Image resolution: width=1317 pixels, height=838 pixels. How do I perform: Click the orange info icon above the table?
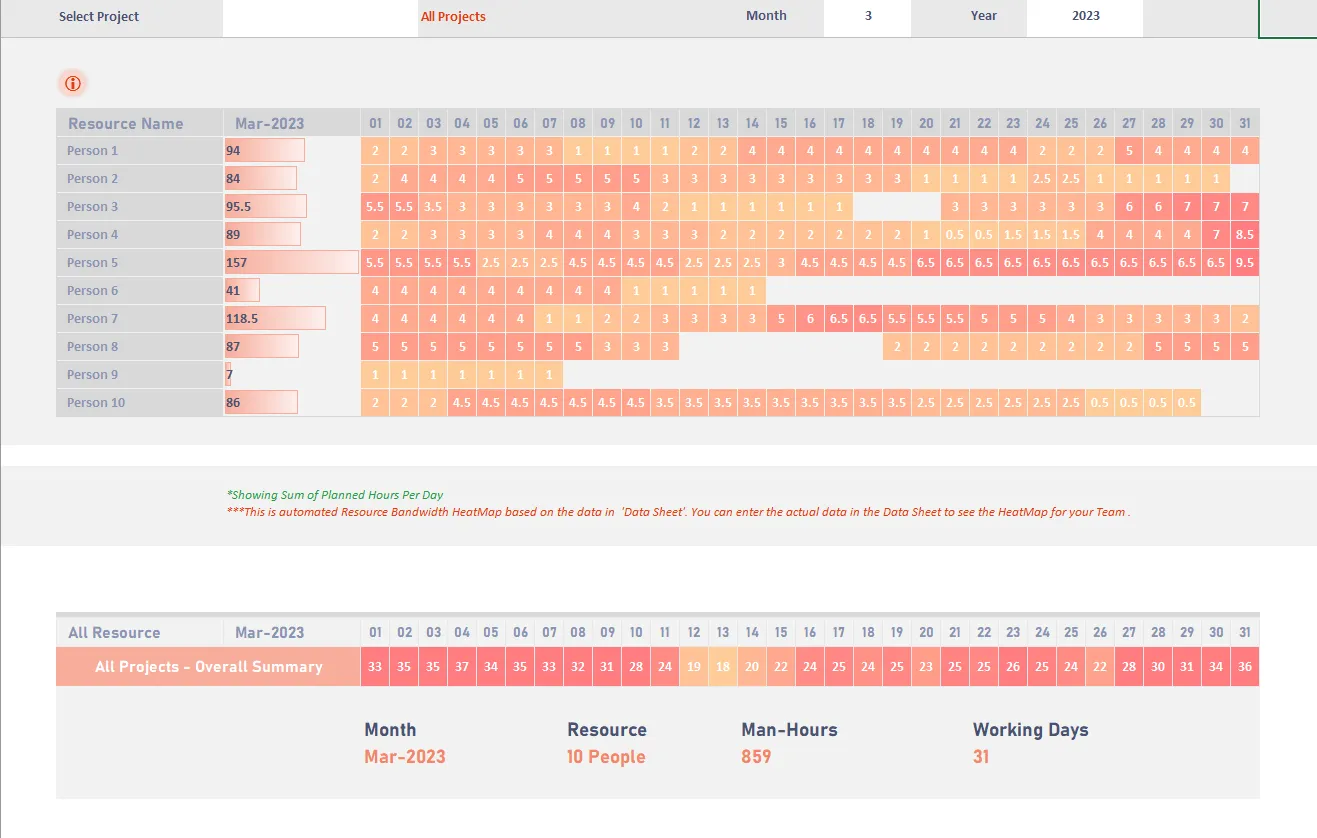click(73, 83)
